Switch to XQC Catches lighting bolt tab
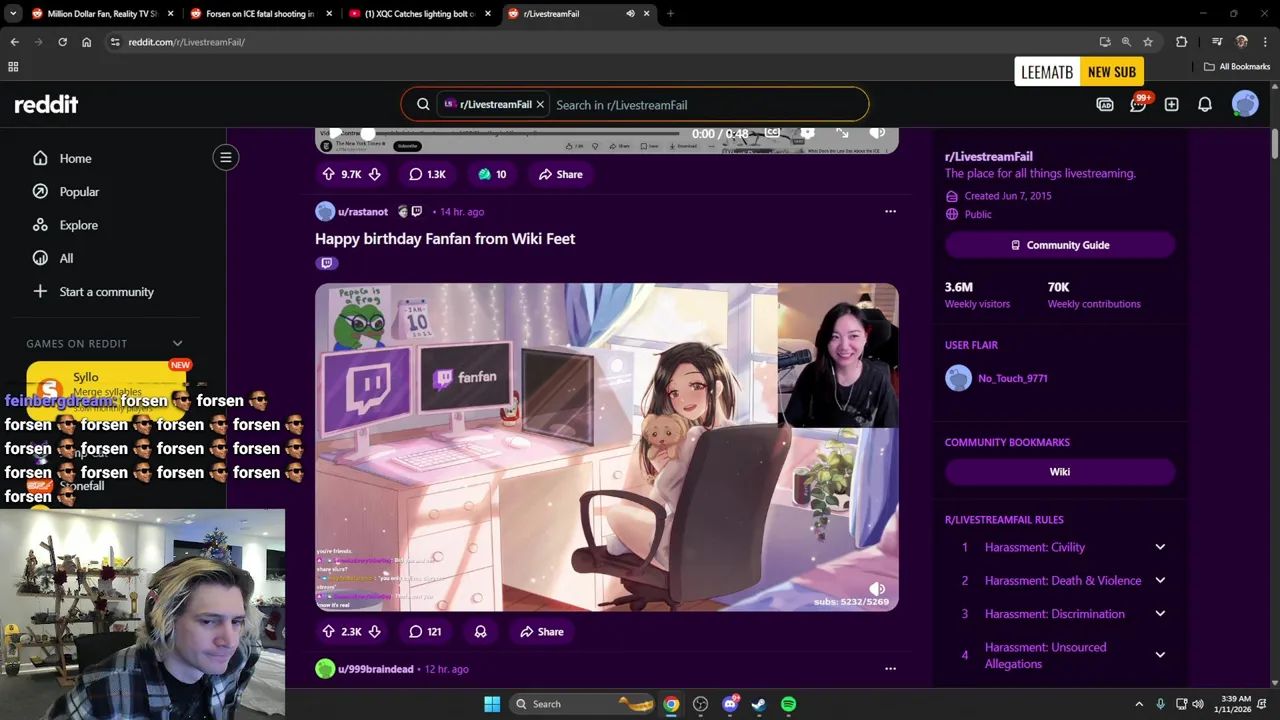Image resolution: width=1280 pixels, height=720 pixels. click(419, 14)
